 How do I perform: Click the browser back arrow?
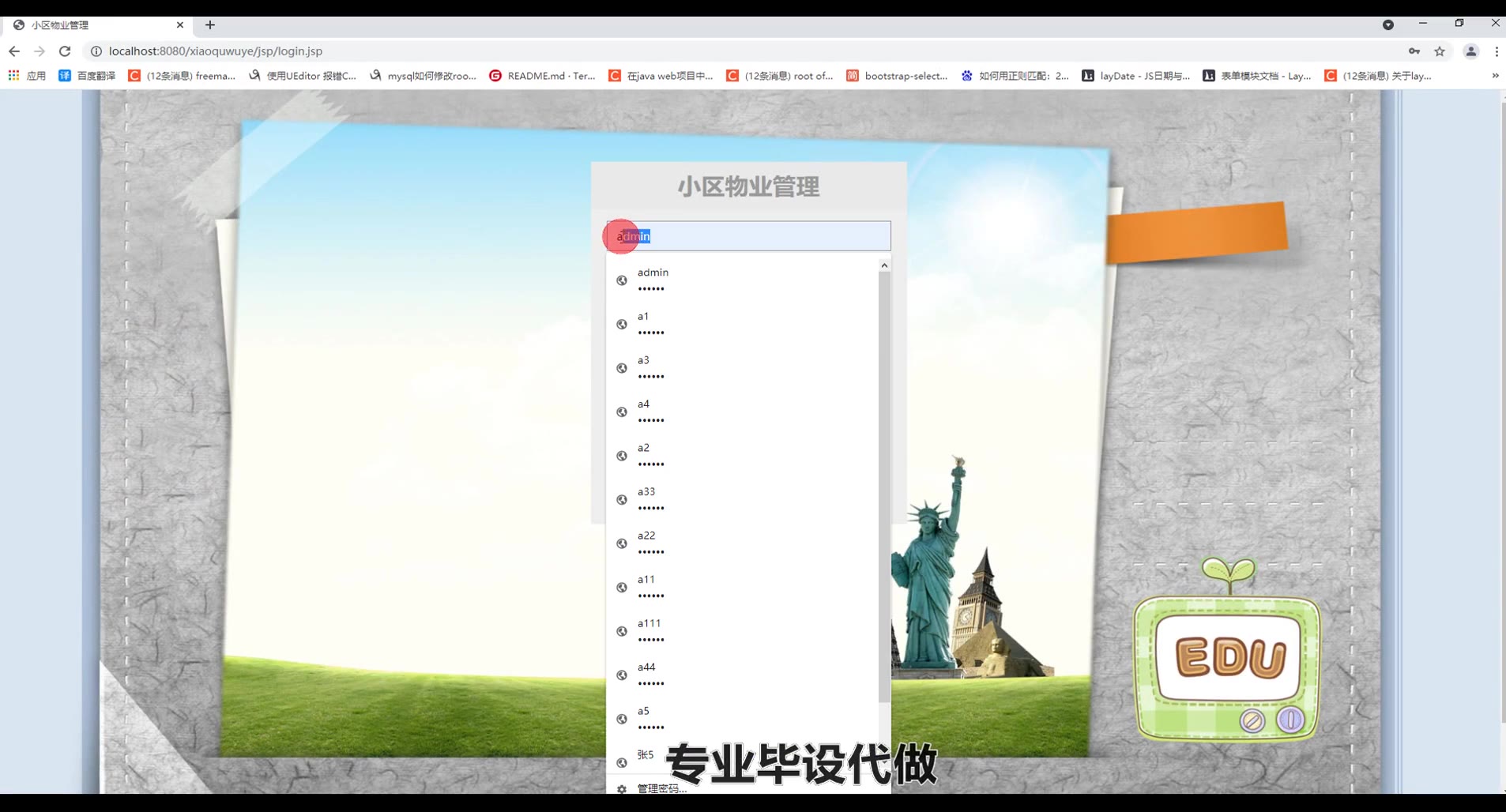click(14, 51)
